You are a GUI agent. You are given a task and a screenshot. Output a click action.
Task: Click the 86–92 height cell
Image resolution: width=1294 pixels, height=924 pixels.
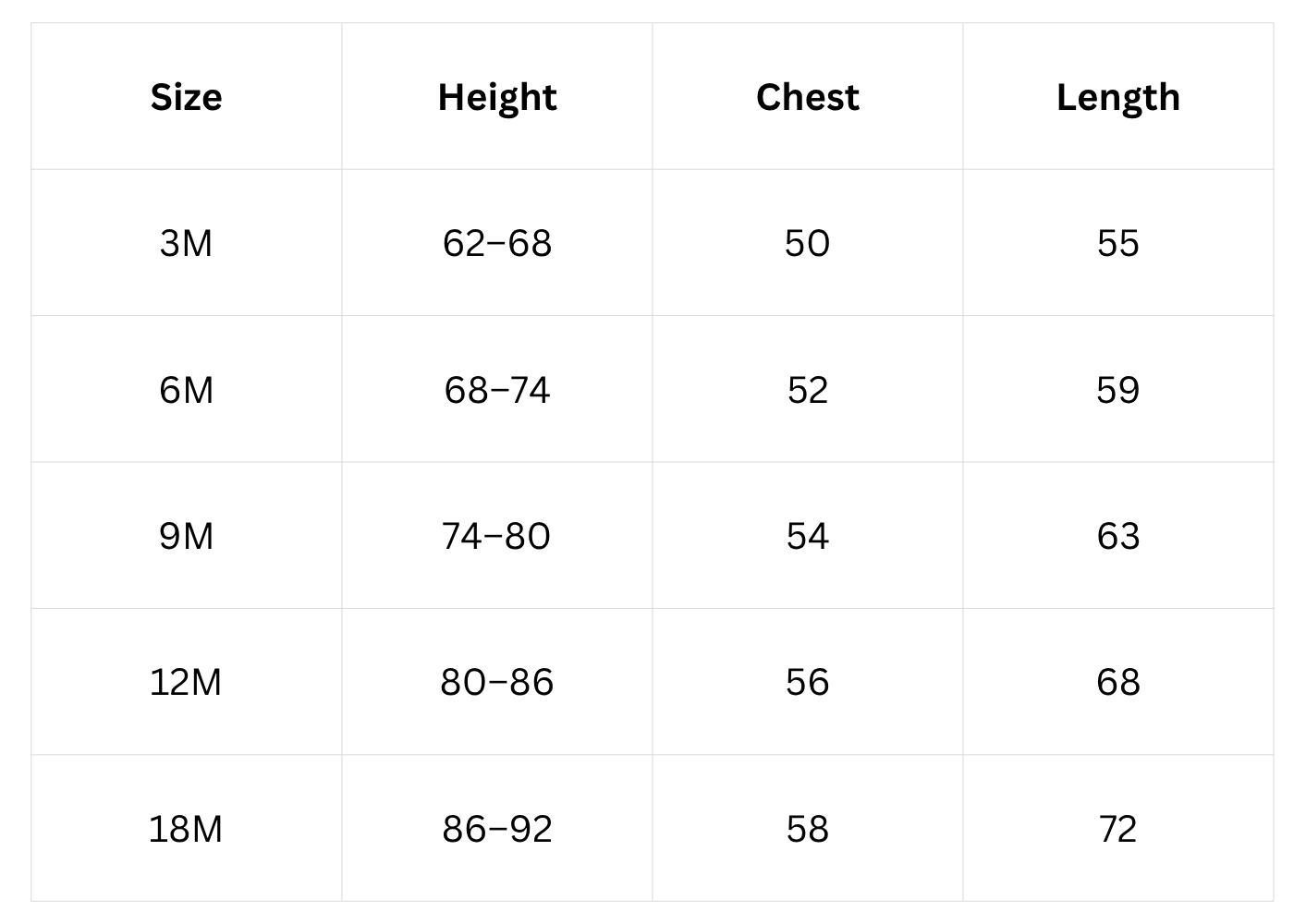tap(497, 829)
